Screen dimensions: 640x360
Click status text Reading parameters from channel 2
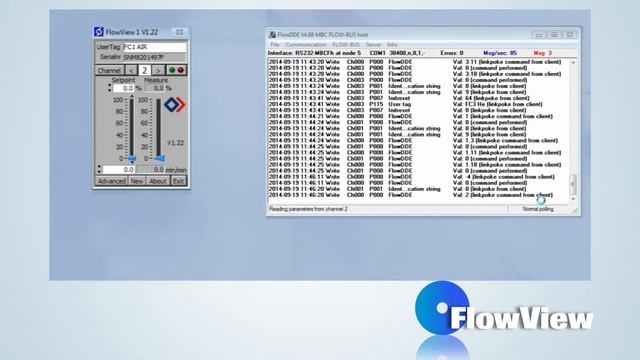coord(308,209)
